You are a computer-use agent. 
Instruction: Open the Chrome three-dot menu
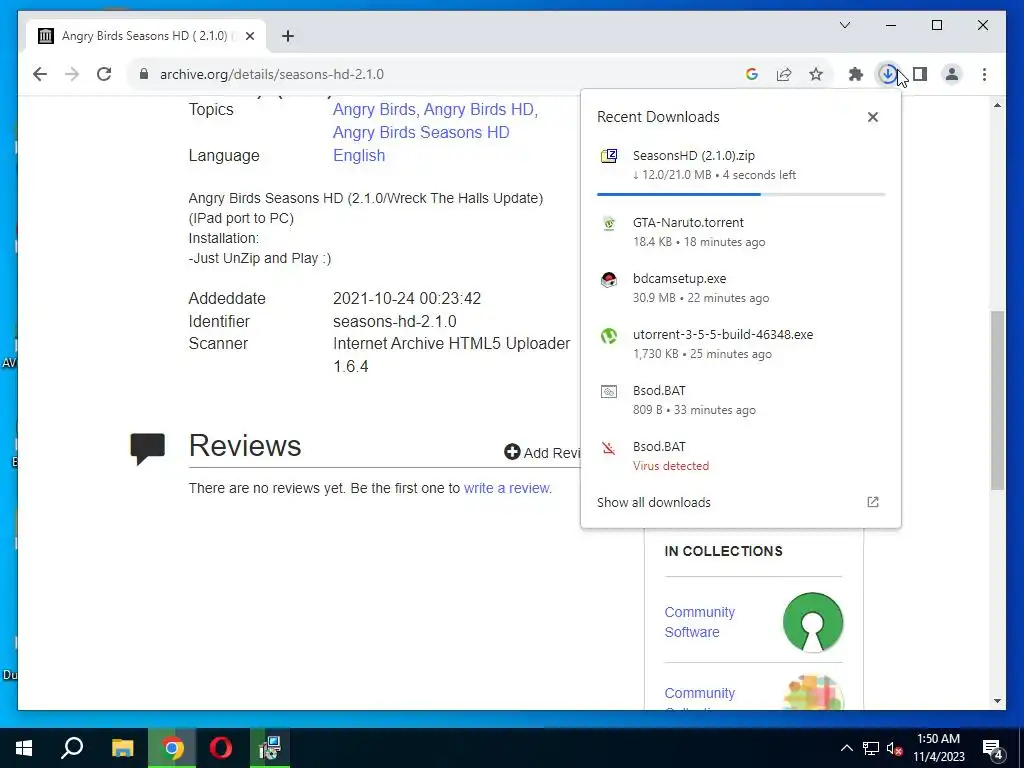point(984,74)
